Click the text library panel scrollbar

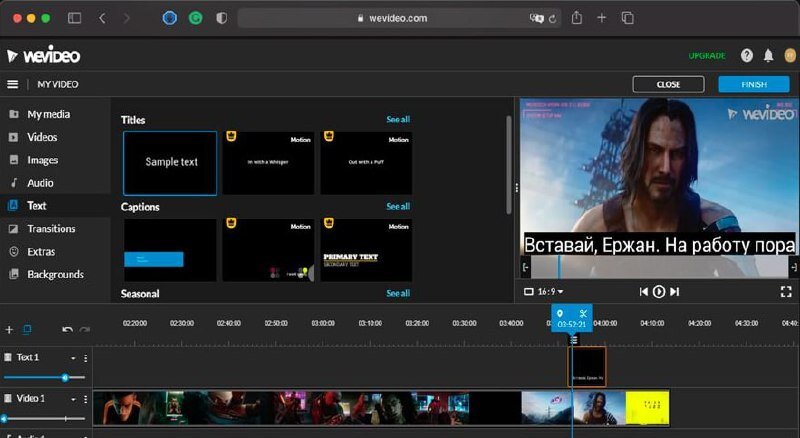[x=509, y=164]
